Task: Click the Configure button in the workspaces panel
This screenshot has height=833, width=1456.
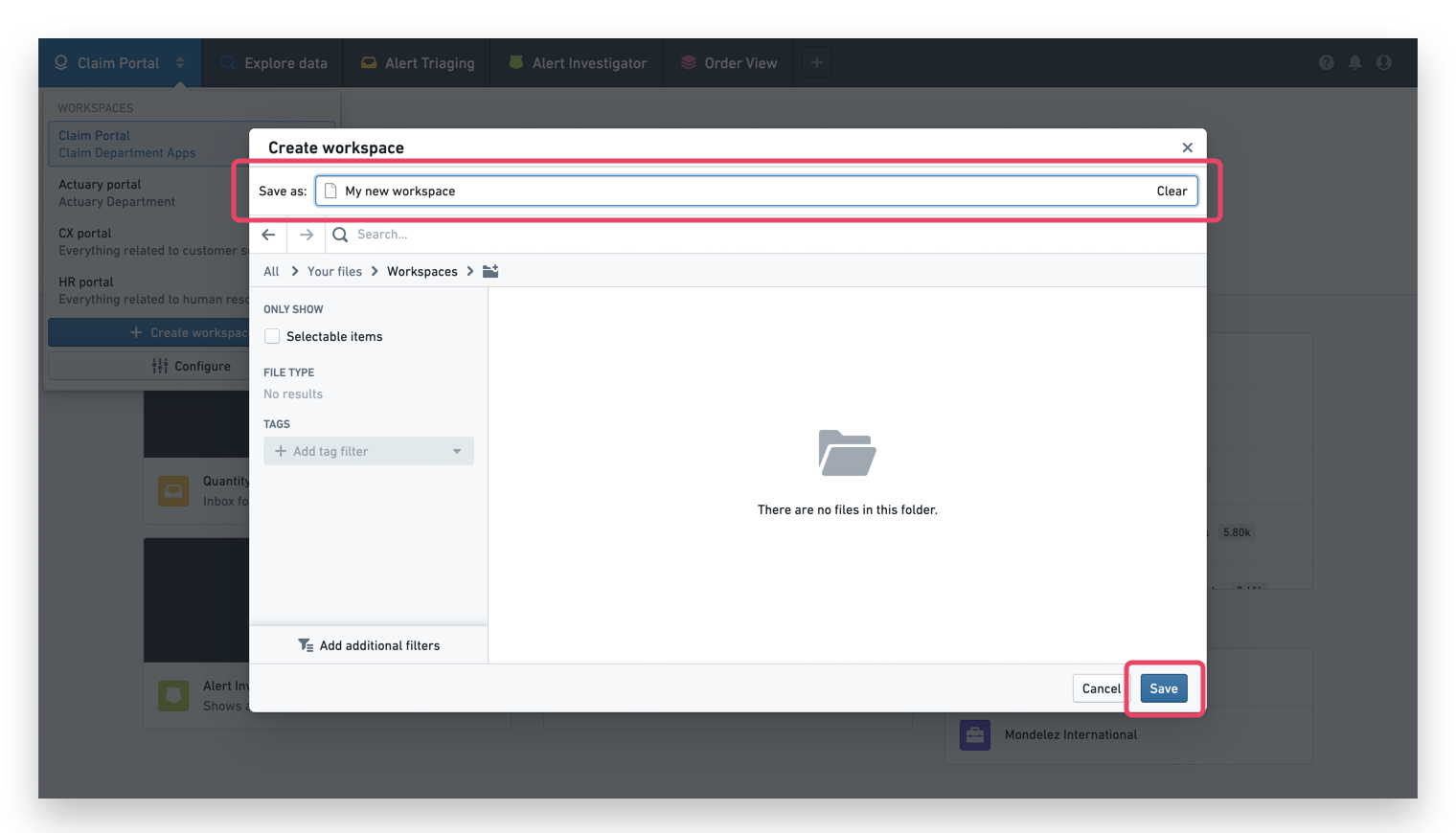Action: pyautogui.click(x=149, y=366)
